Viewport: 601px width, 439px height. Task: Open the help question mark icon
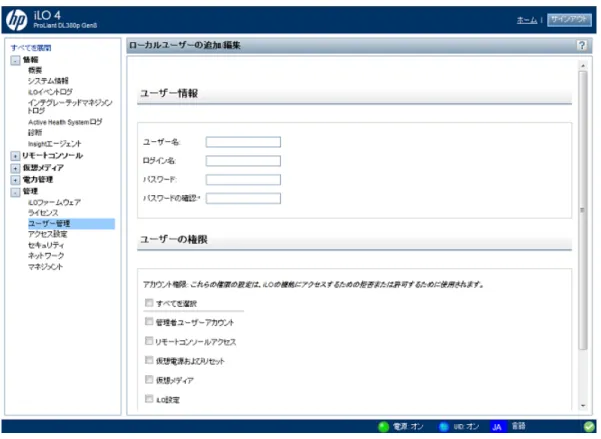click(581, 45)
